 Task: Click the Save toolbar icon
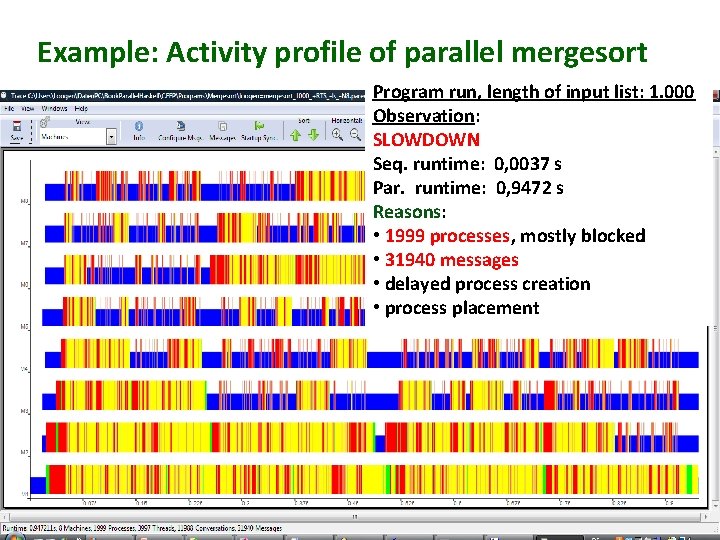[x=17, y=125]
